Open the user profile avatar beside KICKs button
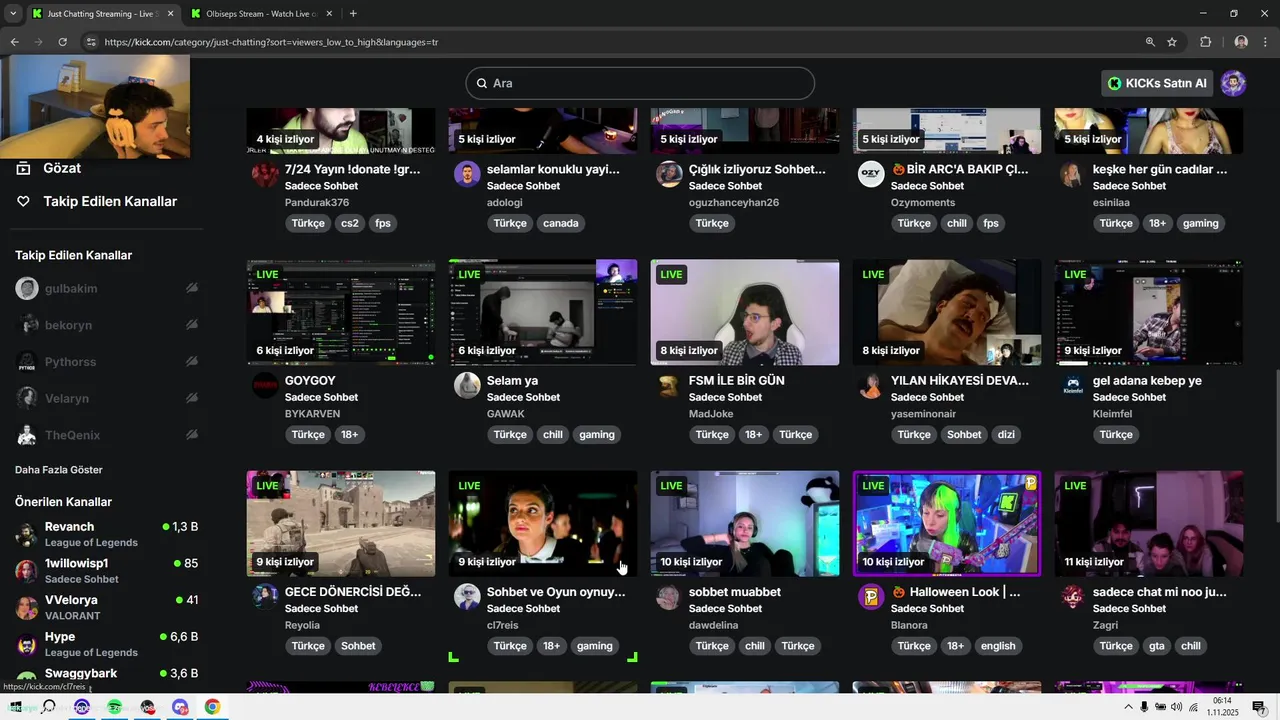Viewport: 1280px width, 720px height. pos(1233,83)
